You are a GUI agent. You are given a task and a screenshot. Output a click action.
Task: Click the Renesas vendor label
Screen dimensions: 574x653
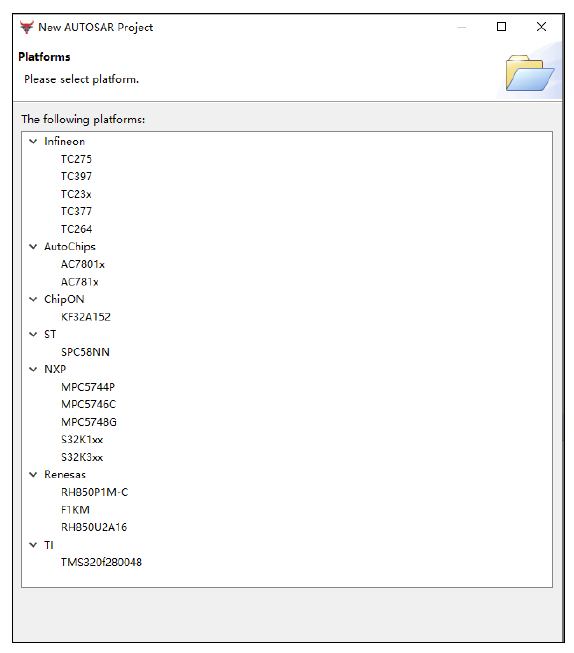(65, 474)
